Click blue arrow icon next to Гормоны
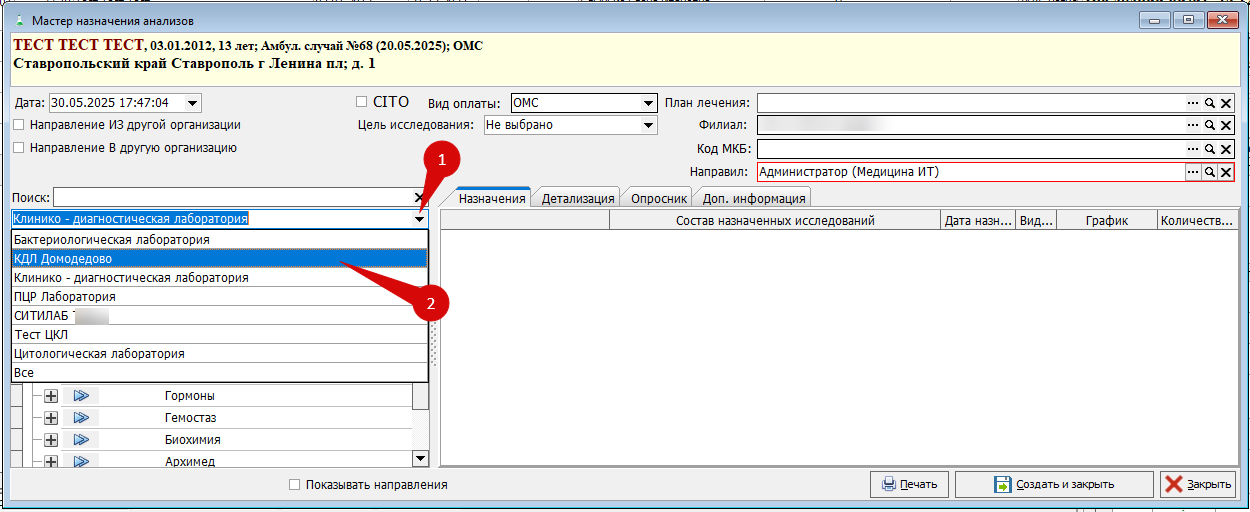 tap(81, 396)
